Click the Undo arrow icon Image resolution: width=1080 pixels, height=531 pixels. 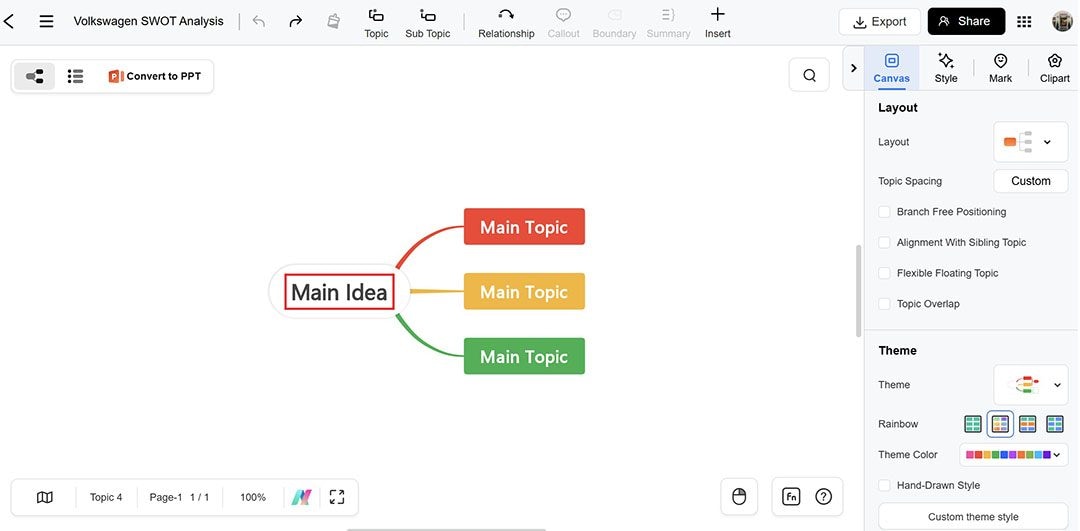[259, 21]
